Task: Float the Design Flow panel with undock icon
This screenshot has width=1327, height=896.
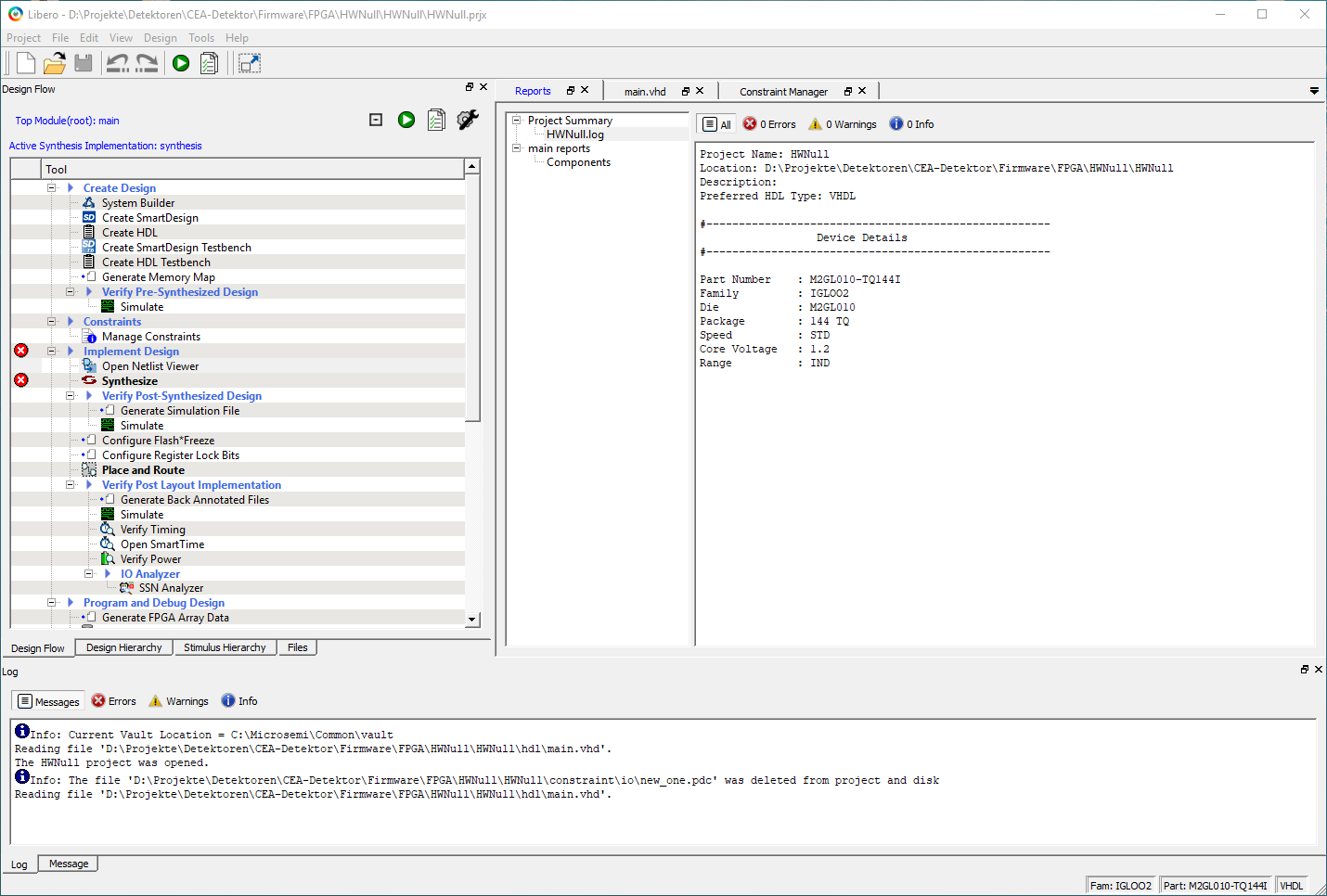Action: coord(470,87)
